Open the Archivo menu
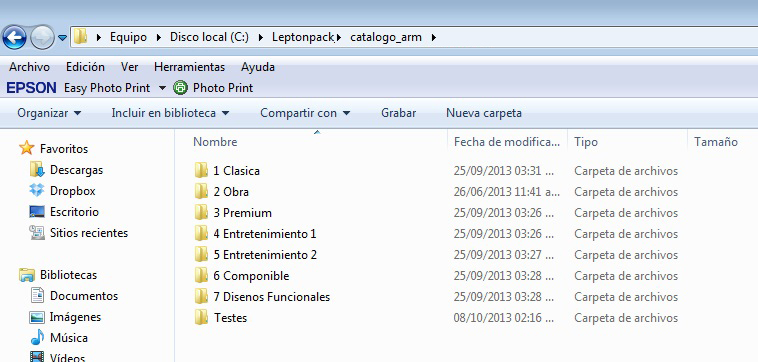758x362 pixels. (x=29, y=67)
